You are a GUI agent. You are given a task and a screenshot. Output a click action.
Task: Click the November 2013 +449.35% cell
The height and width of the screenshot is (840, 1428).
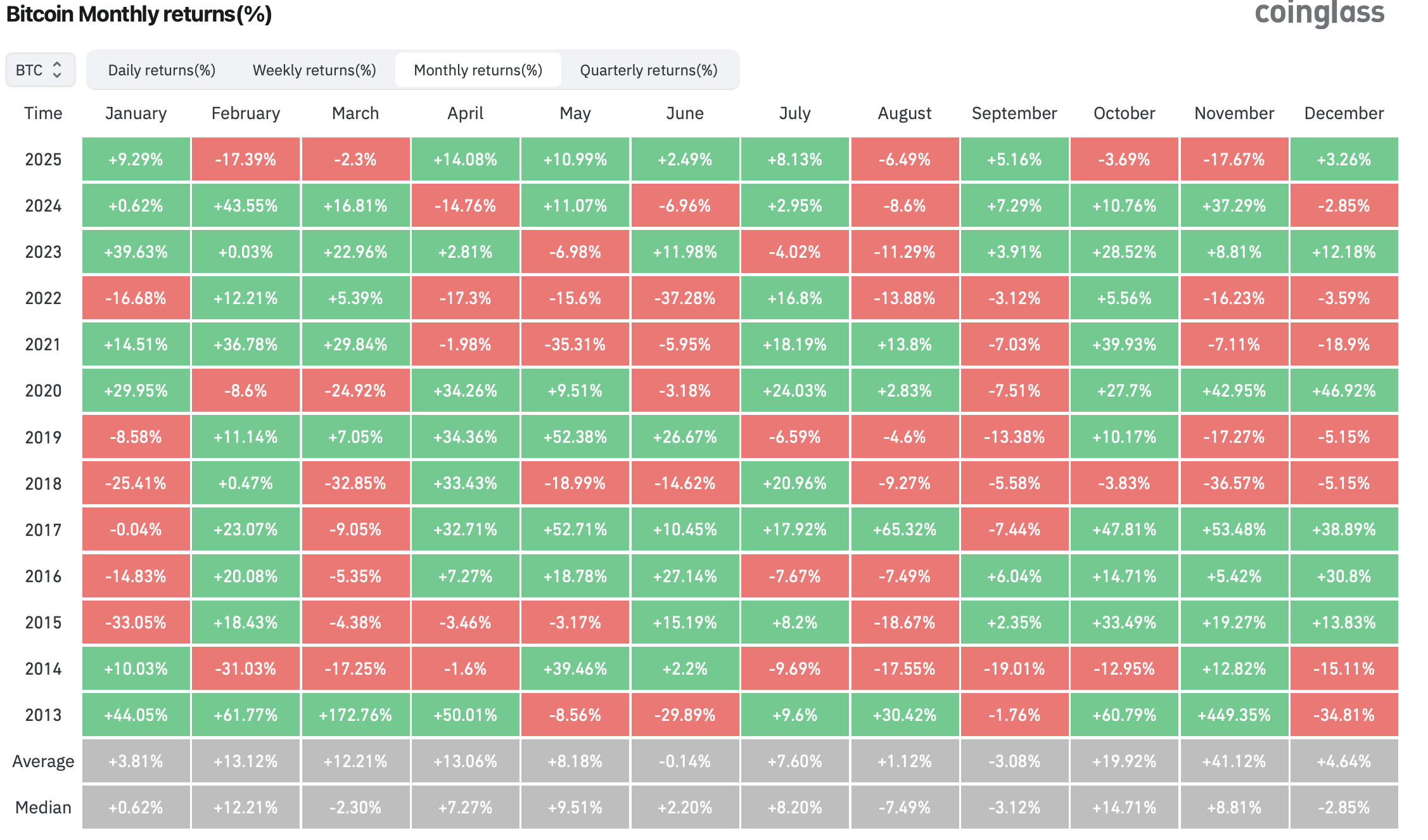tap(1234, 715)
